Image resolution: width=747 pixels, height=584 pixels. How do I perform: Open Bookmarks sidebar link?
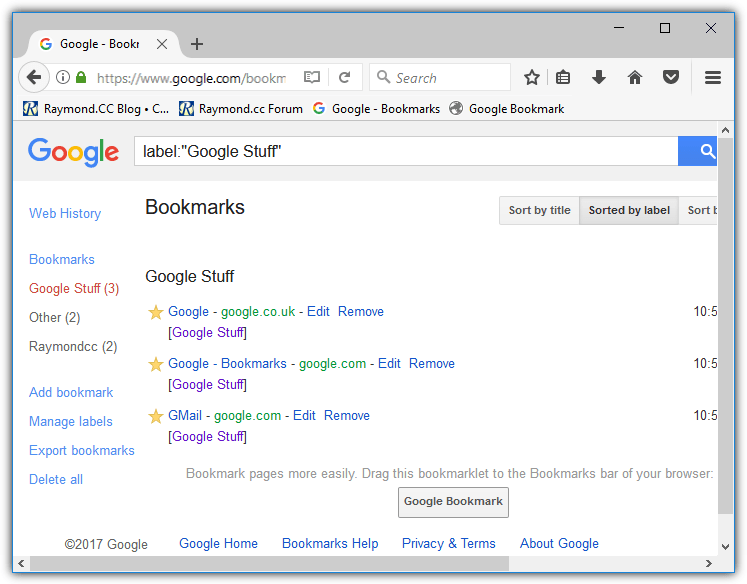click(x=62, y=260)
